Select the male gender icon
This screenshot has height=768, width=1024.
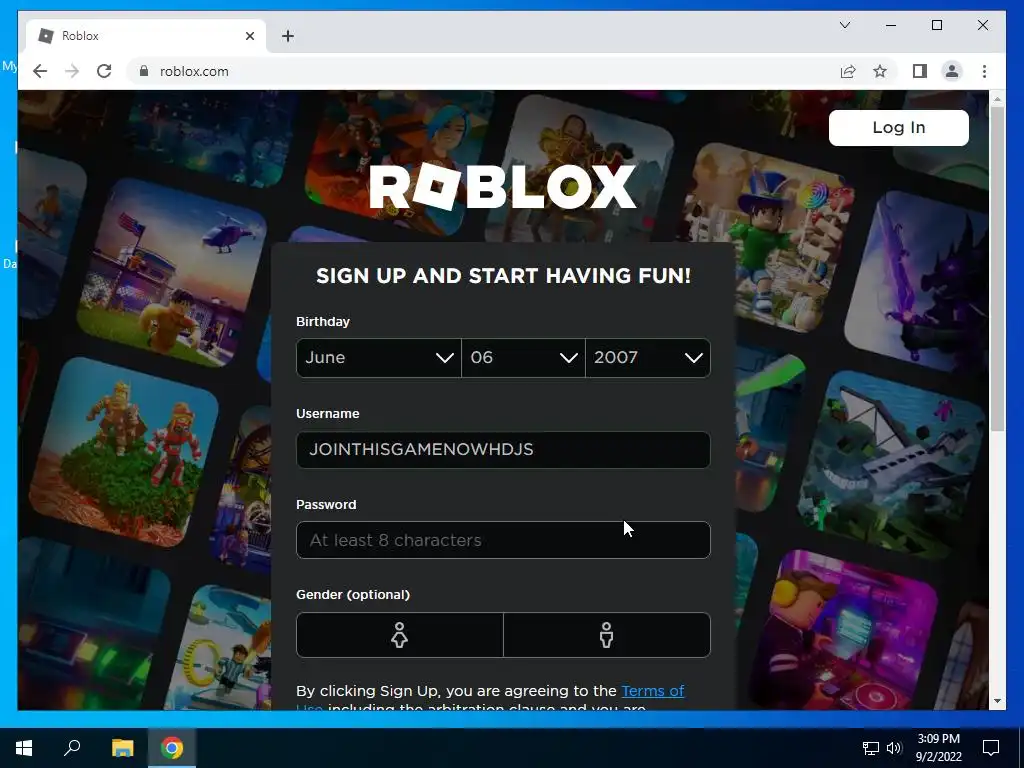(x=607, y=635)
